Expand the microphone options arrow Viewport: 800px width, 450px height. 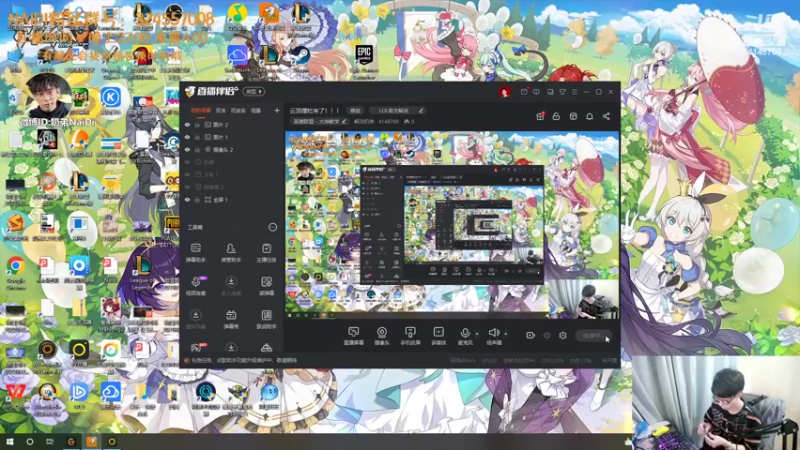477,334
